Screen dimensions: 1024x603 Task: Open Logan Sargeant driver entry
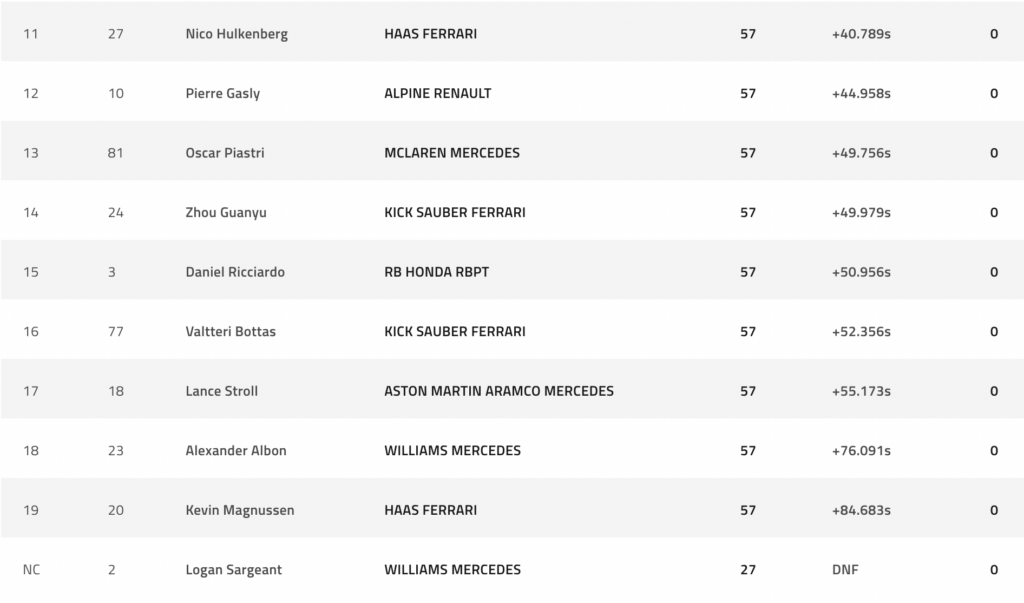point(234,570)
